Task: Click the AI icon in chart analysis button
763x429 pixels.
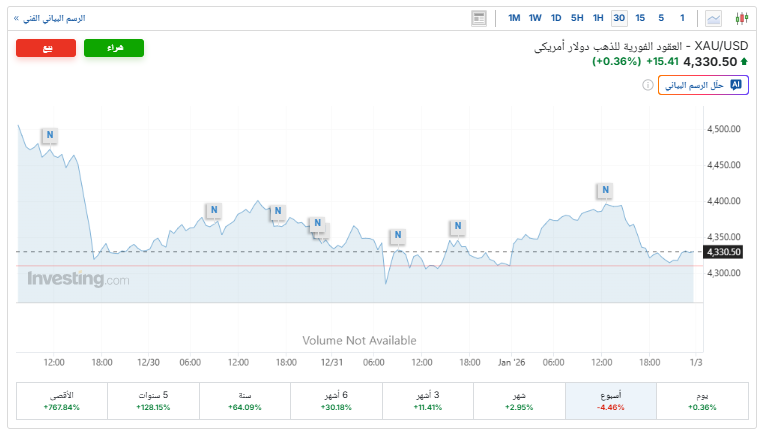Action: 737,86
